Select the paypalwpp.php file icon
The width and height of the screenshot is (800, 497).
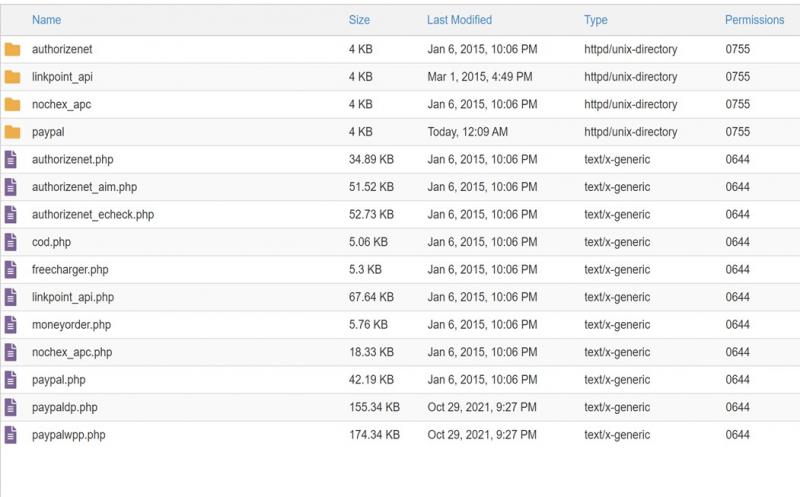click(11, 435)
